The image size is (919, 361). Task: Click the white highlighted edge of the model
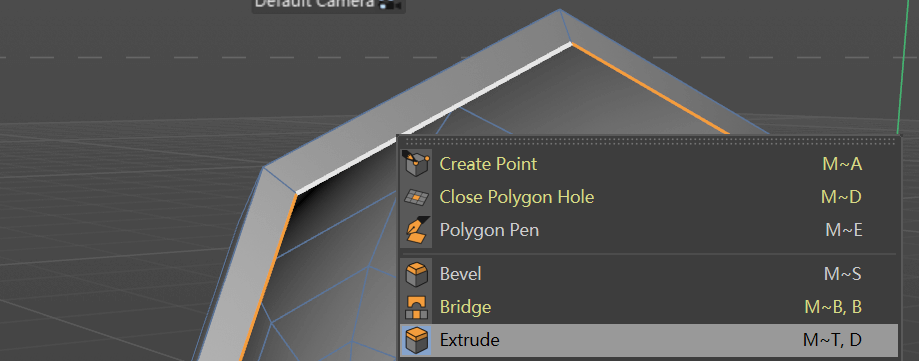[434, 118]
